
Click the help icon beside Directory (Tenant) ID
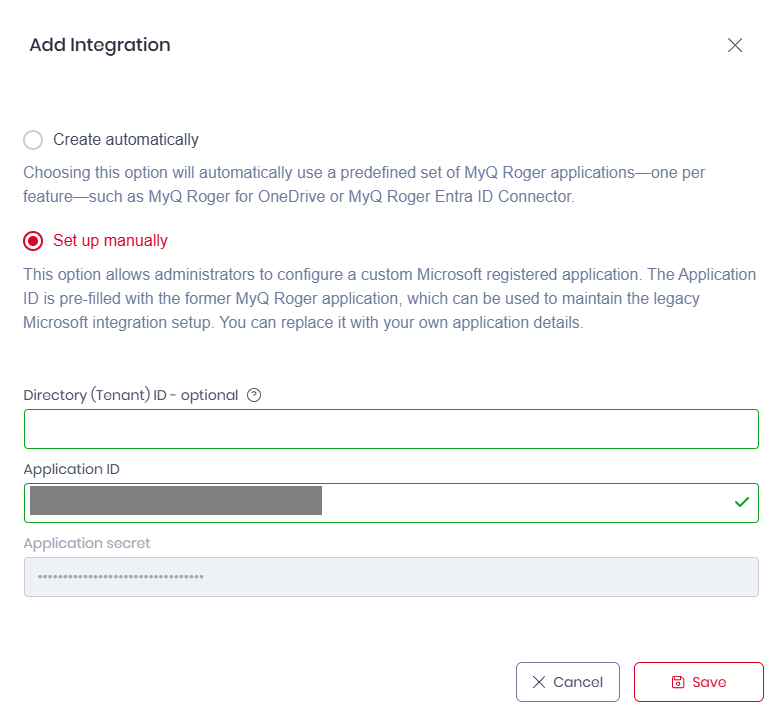coord(254,395)
